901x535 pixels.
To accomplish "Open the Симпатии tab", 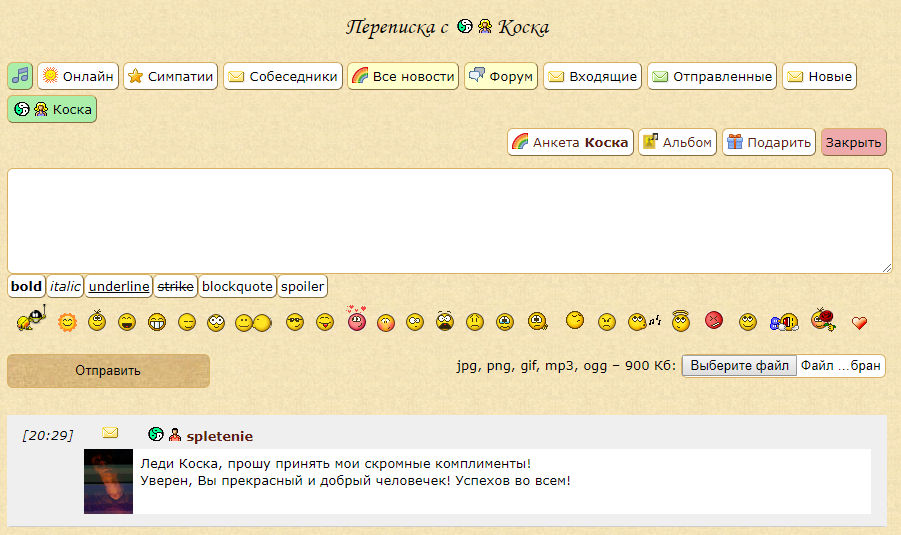I will [x=170, y=76].
